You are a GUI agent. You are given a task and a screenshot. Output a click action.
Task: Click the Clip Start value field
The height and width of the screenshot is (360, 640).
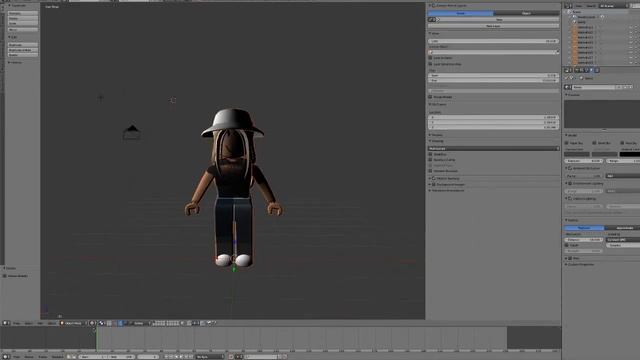tap(493, 76)
